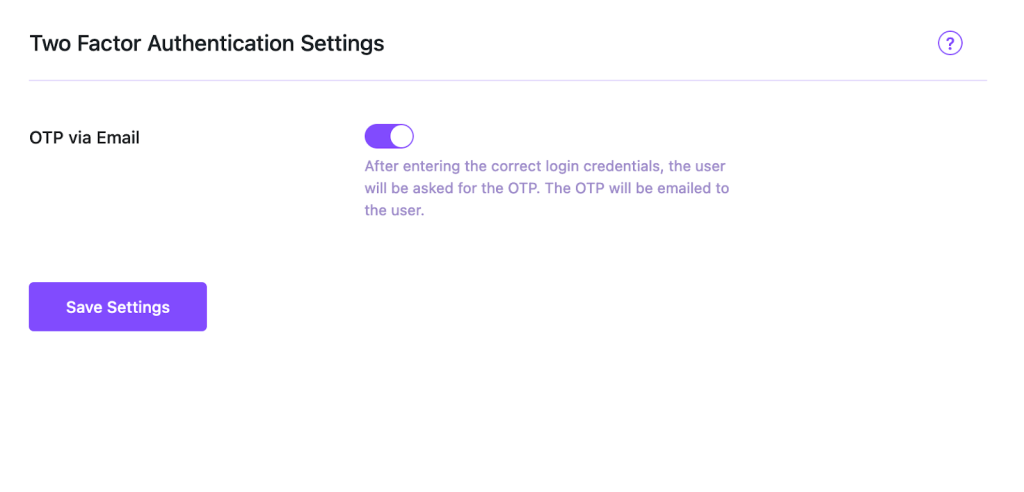Click the question mark help icon

pyautogui.click(x=949, y=43)
